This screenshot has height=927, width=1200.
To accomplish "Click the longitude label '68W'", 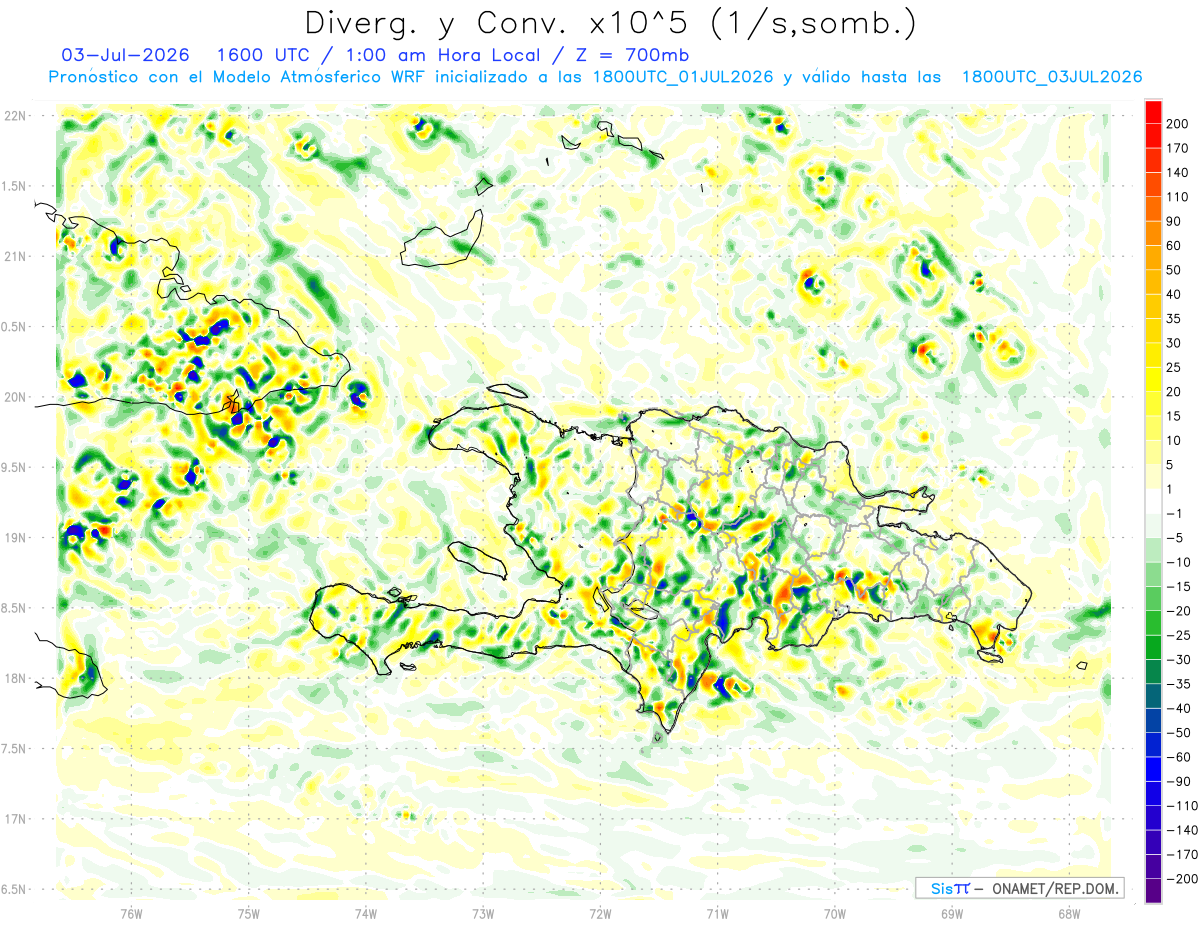I will point(1069,914).
